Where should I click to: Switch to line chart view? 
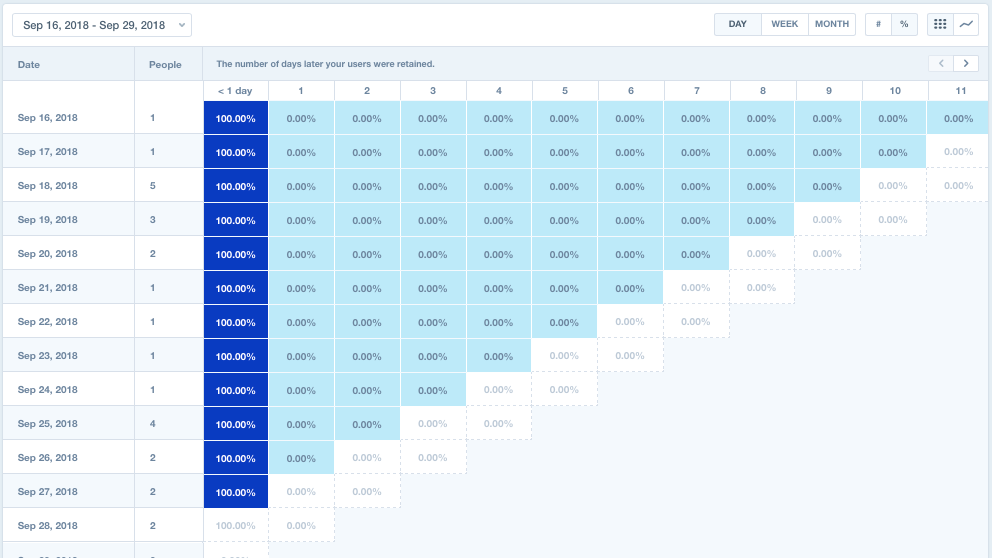966,24
